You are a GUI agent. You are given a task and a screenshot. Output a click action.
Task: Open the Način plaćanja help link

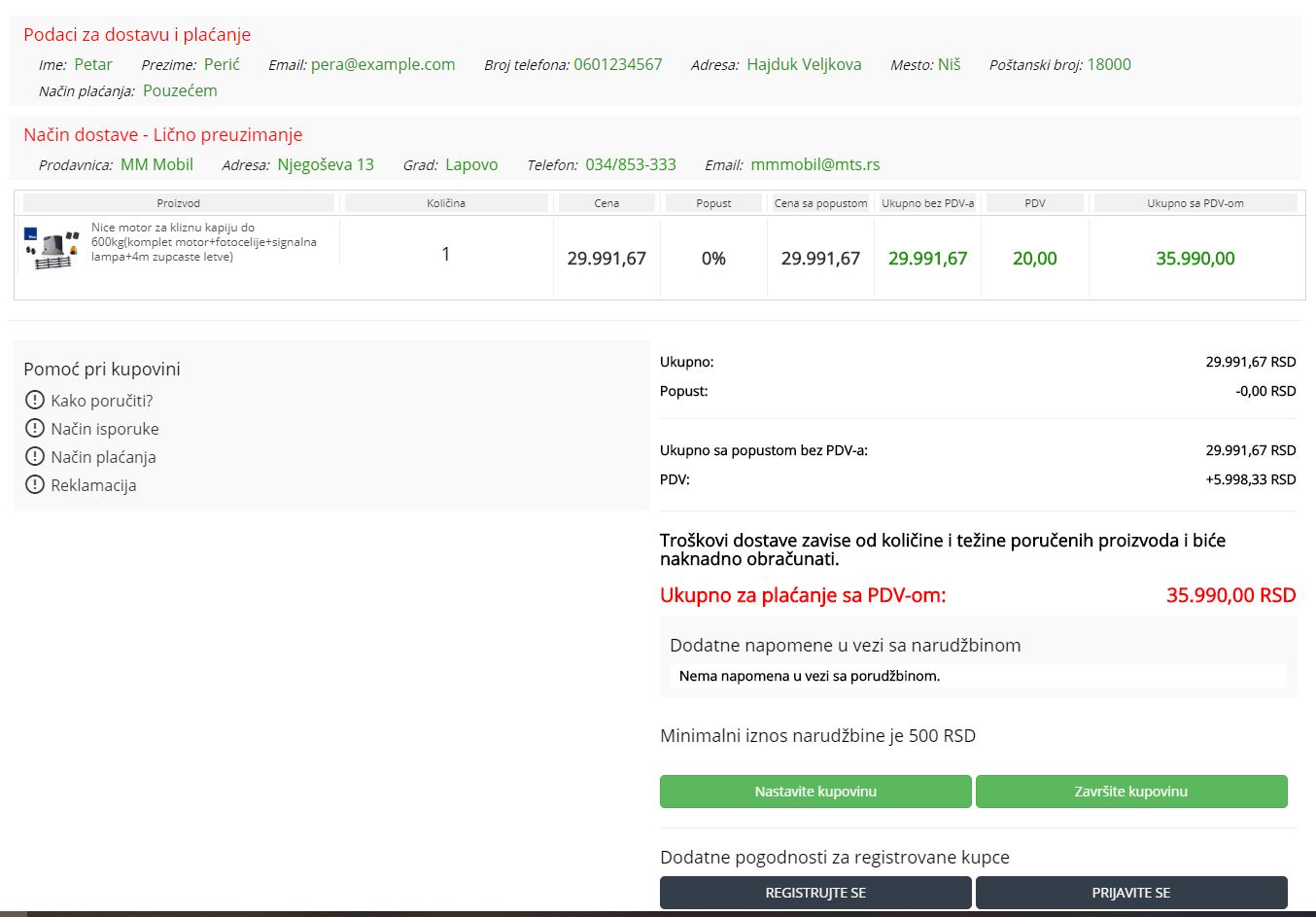click(103, 457)
